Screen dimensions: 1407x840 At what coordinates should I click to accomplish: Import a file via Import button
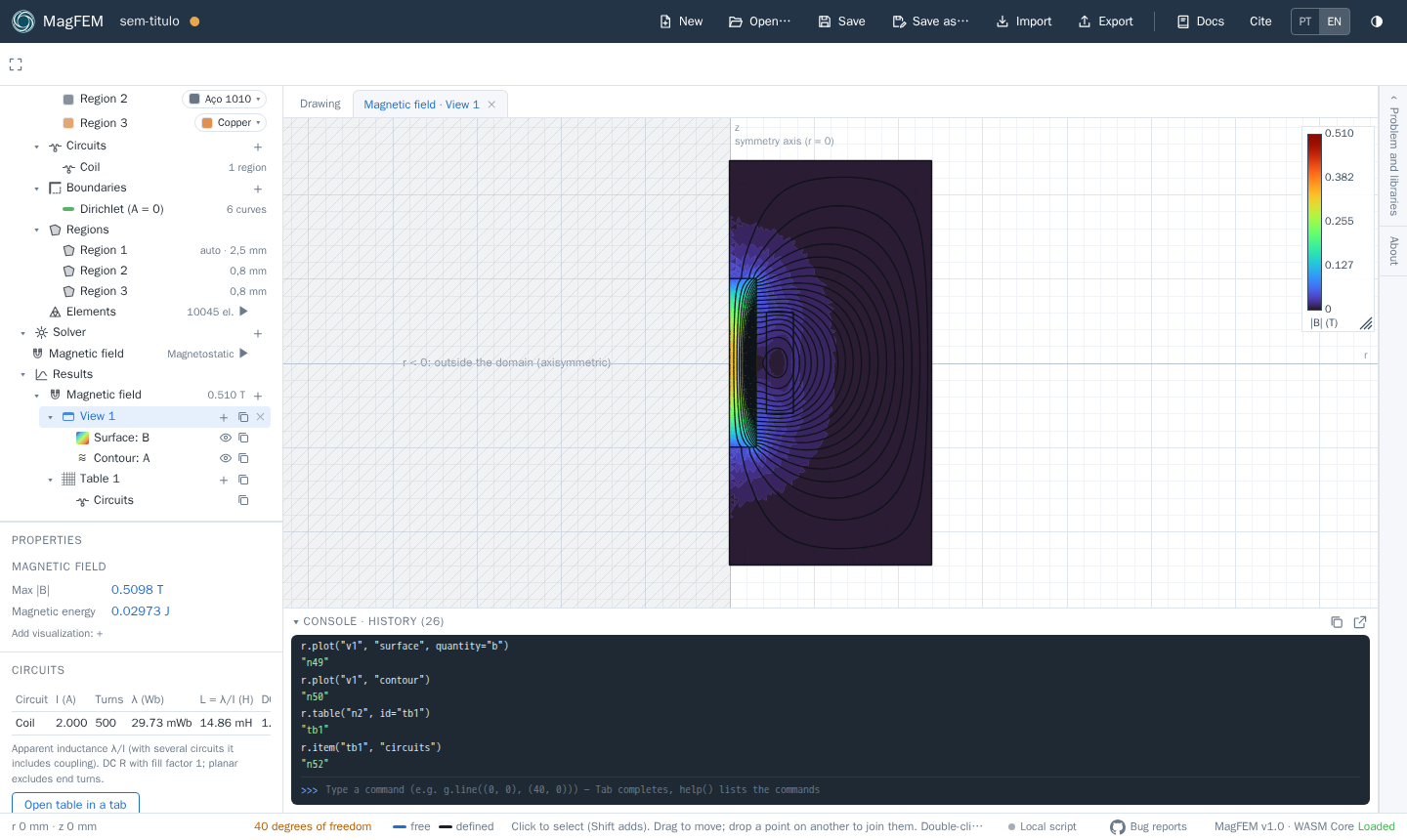[1024, 21]
